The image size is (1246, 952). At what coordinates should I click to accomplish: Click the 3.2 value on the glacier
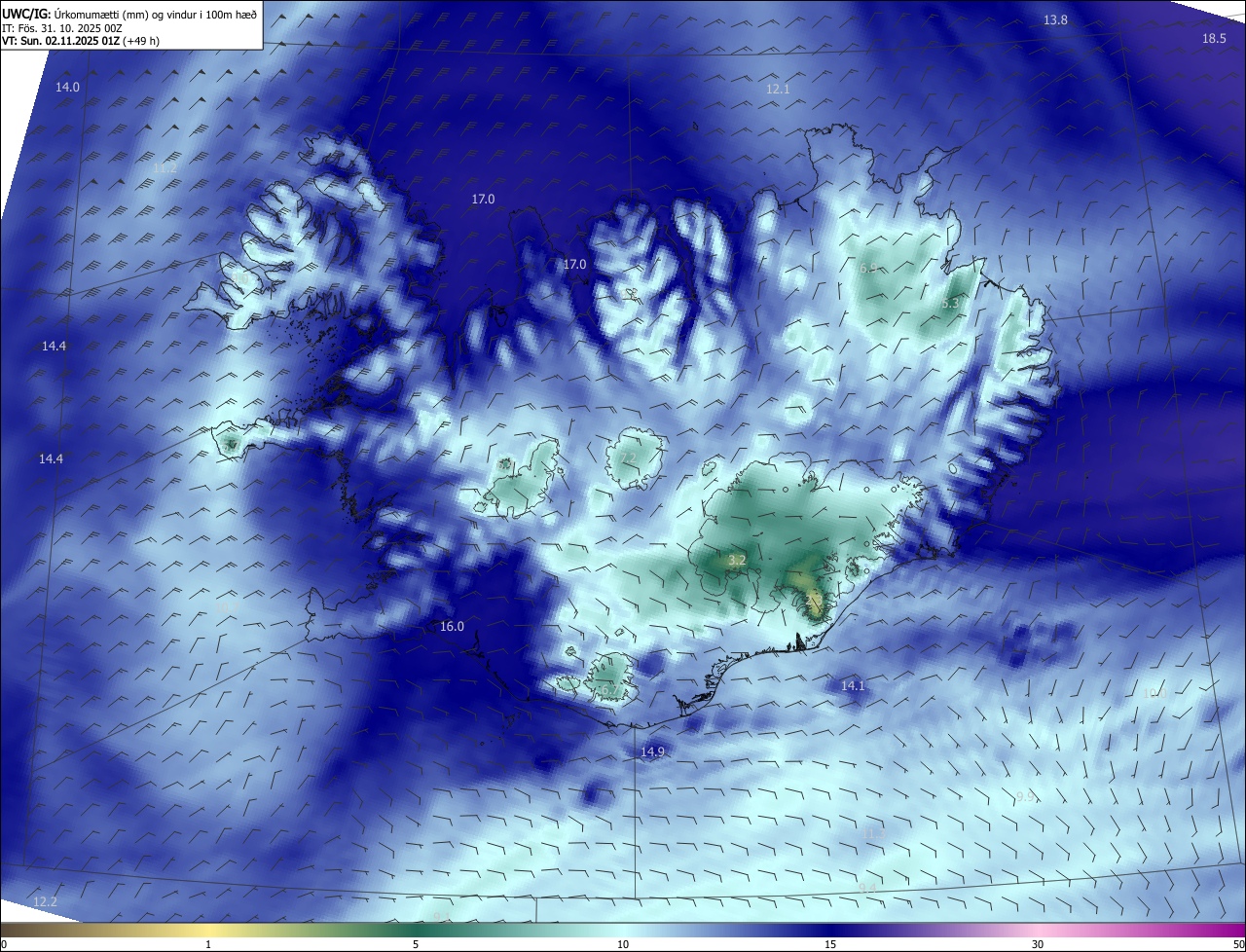click(x=737, y=561)
